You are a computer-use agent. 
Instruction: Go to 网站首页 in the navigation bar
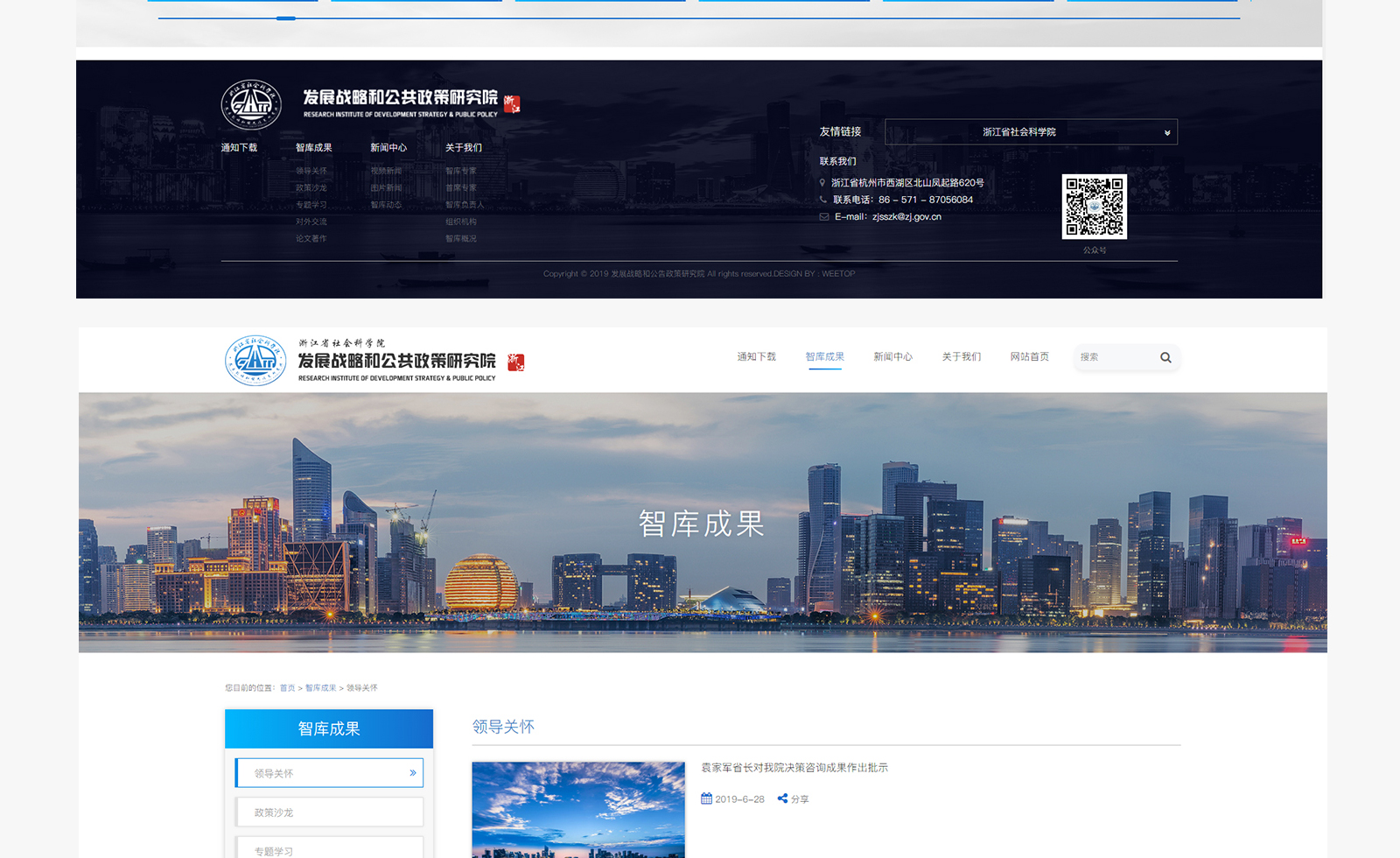tap(1029, 357)
